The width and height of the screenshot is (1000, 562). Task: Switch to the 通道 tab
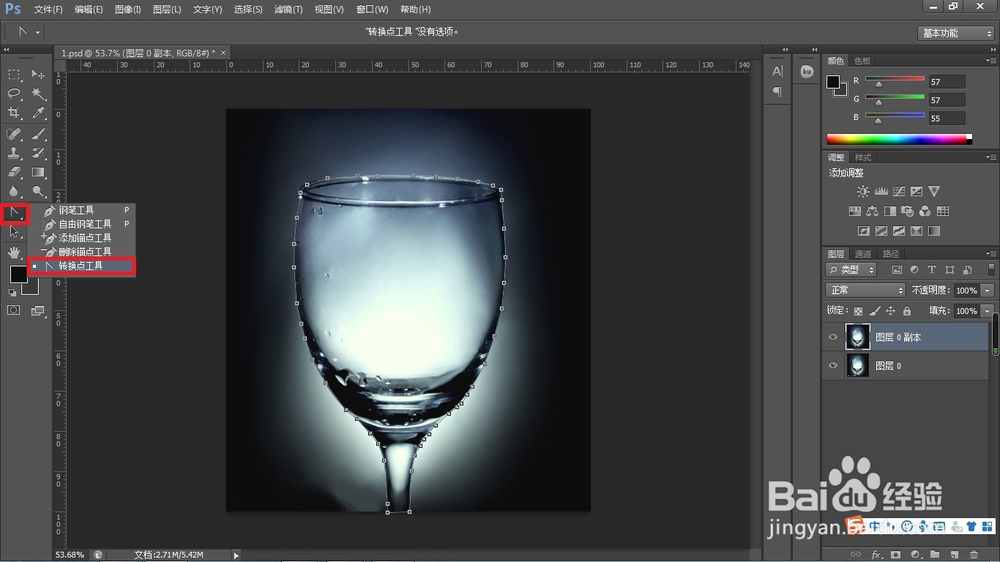pos(863,253)
